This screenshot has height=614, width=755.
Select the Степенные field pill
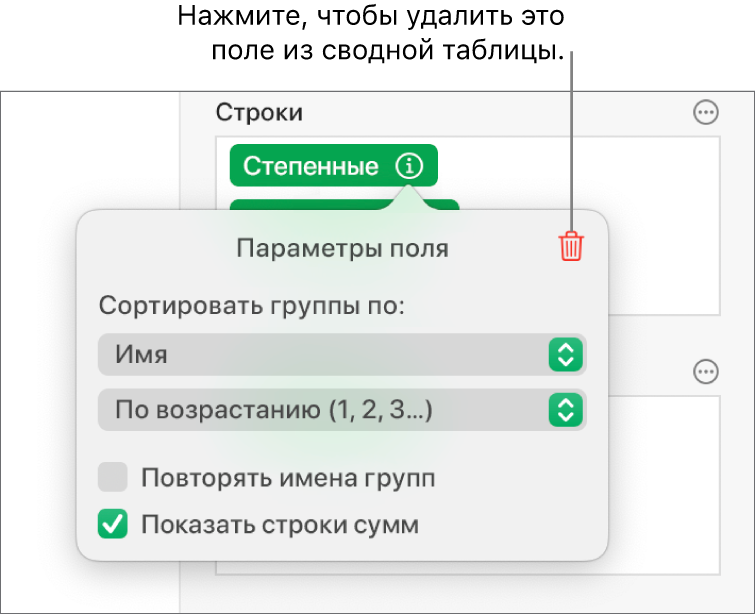tap(334, 166)
